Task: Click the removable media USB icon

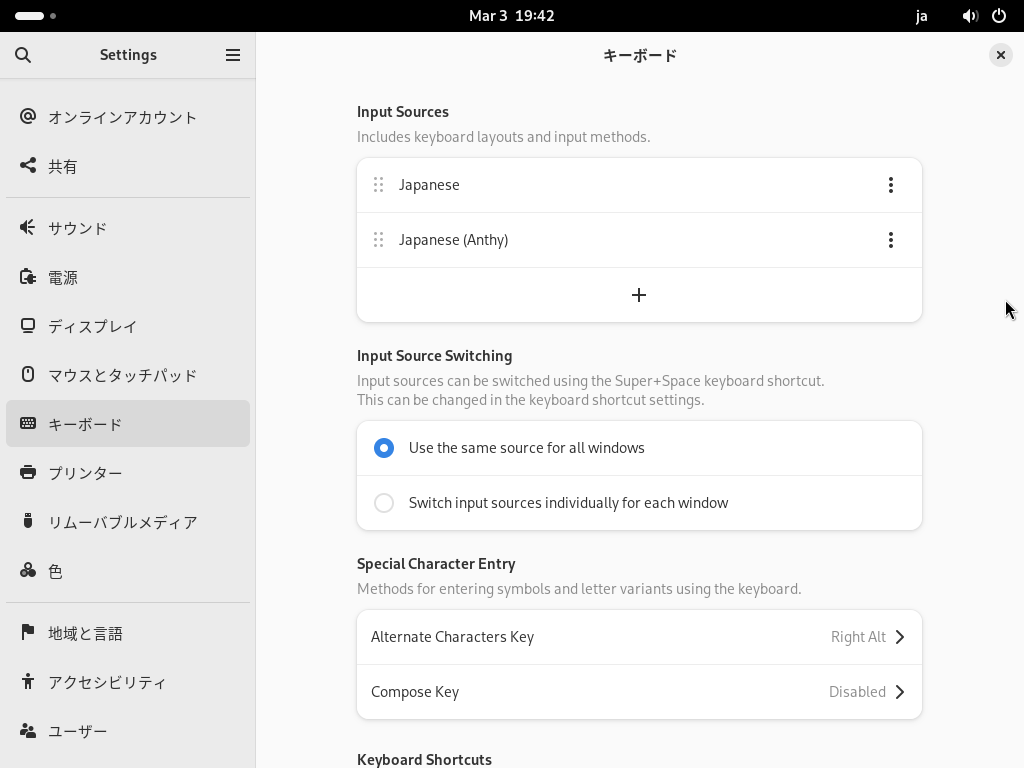Action: pos(27,521)
